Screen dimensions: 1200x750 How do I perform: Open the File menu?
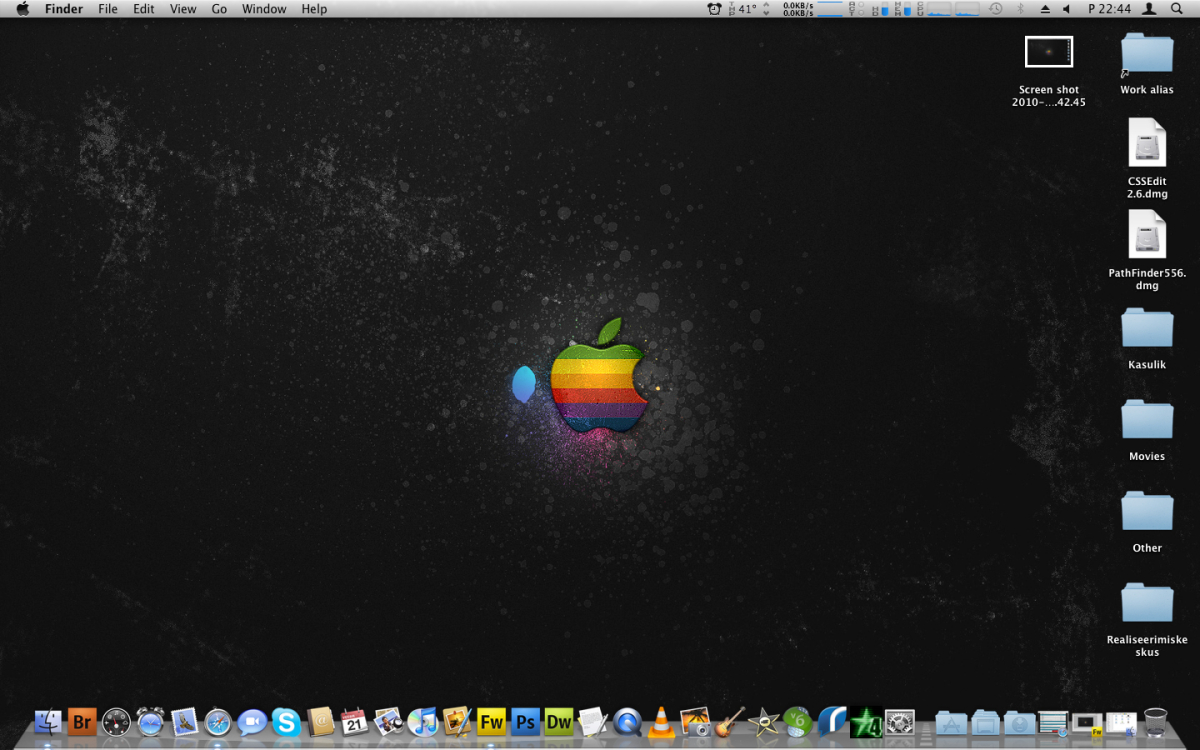tap(108, 9)
